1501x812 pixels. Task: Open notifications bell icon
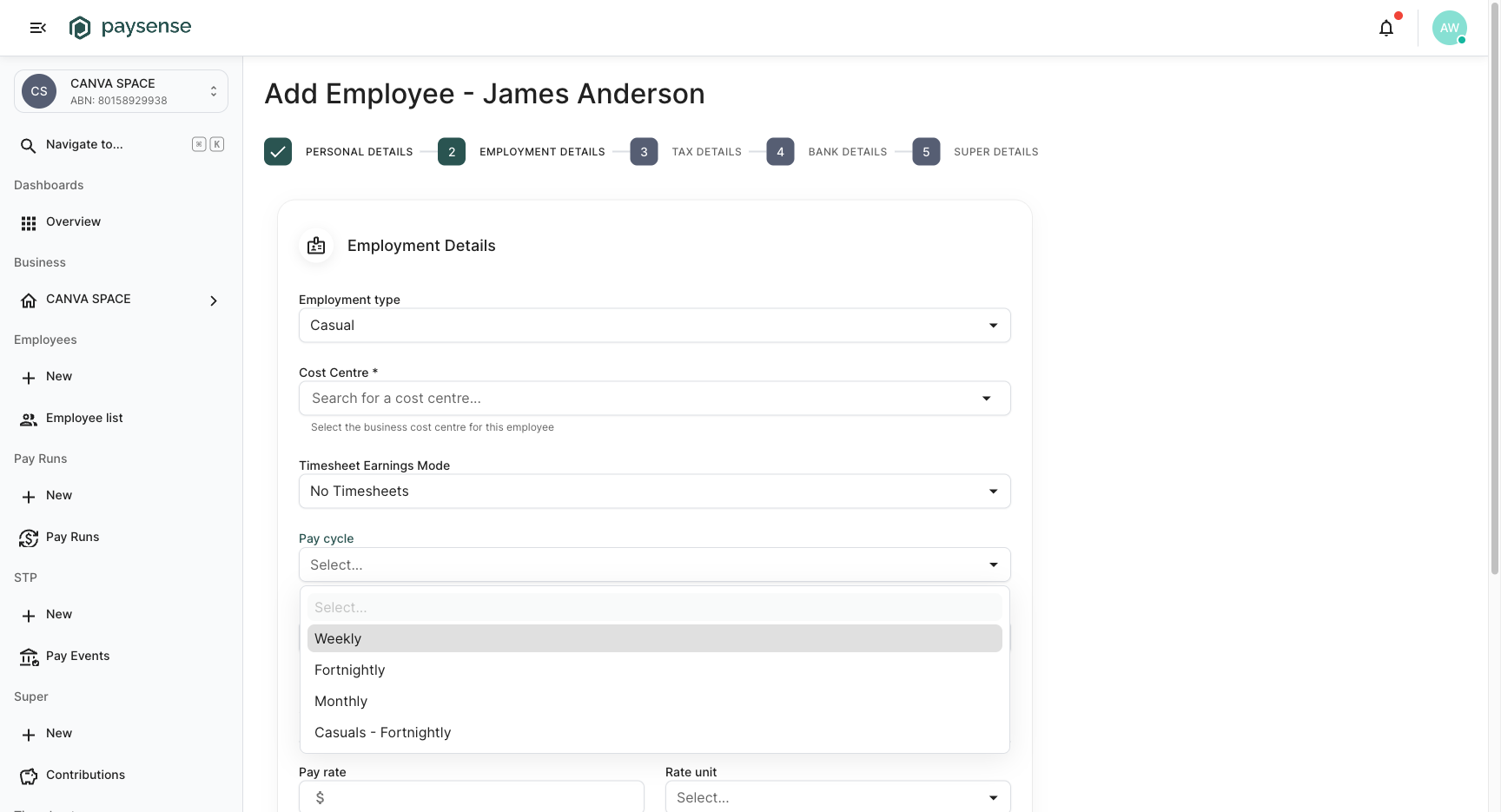(x=1386, y=28)
